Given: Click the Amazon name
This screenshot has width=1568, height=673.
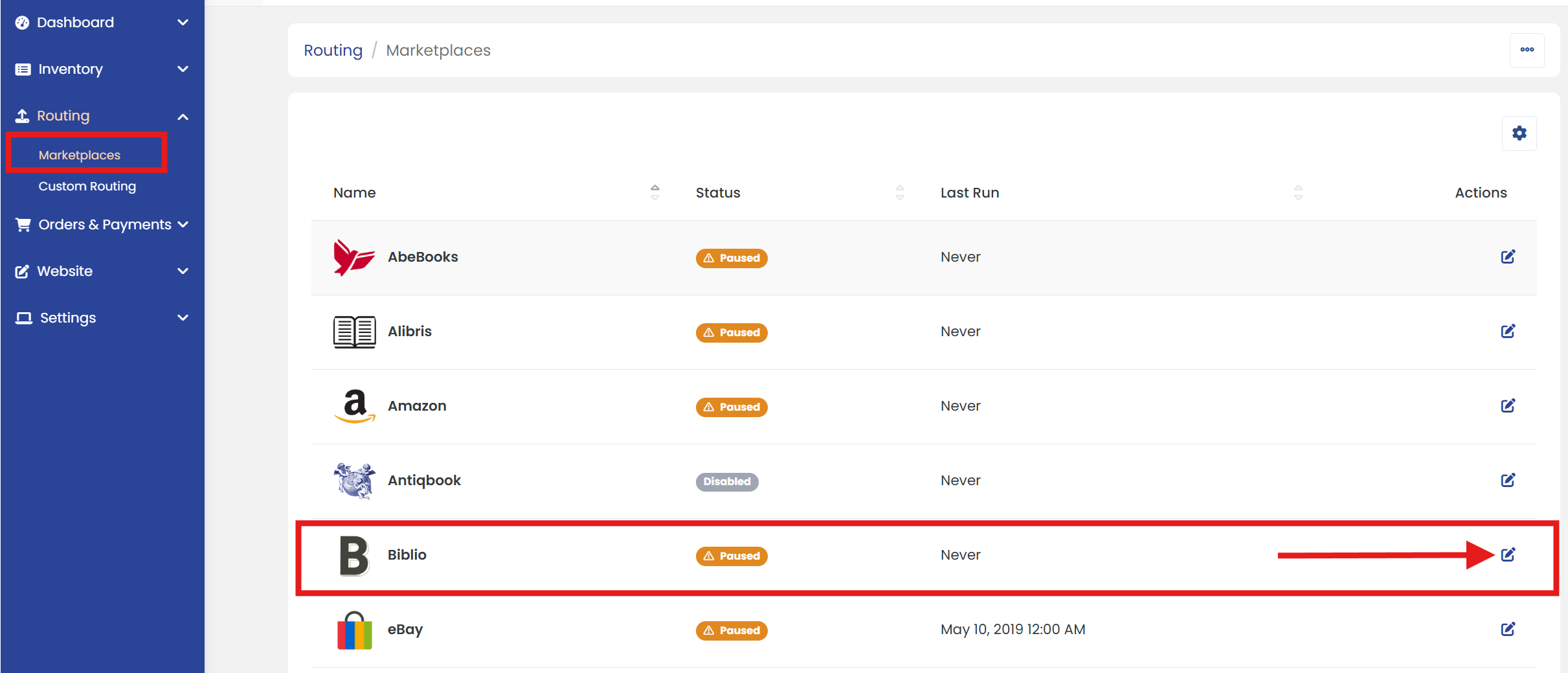Looking at the screenshot, I should 417,406.
